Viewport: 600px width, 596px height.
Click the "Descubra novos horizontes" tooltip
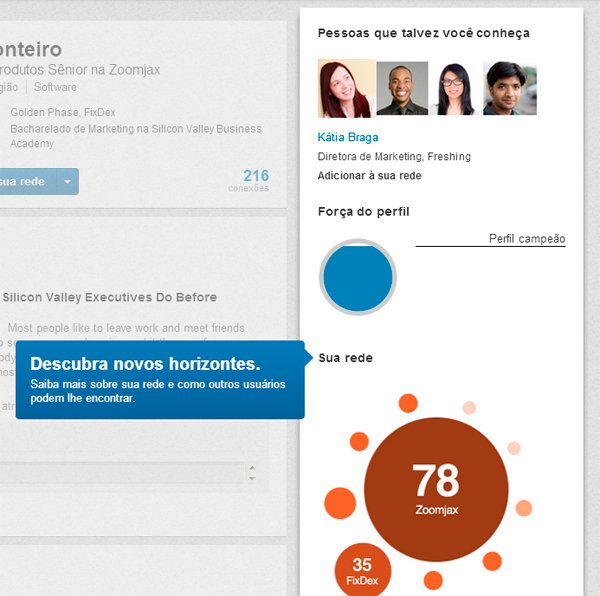coord(160,379)
